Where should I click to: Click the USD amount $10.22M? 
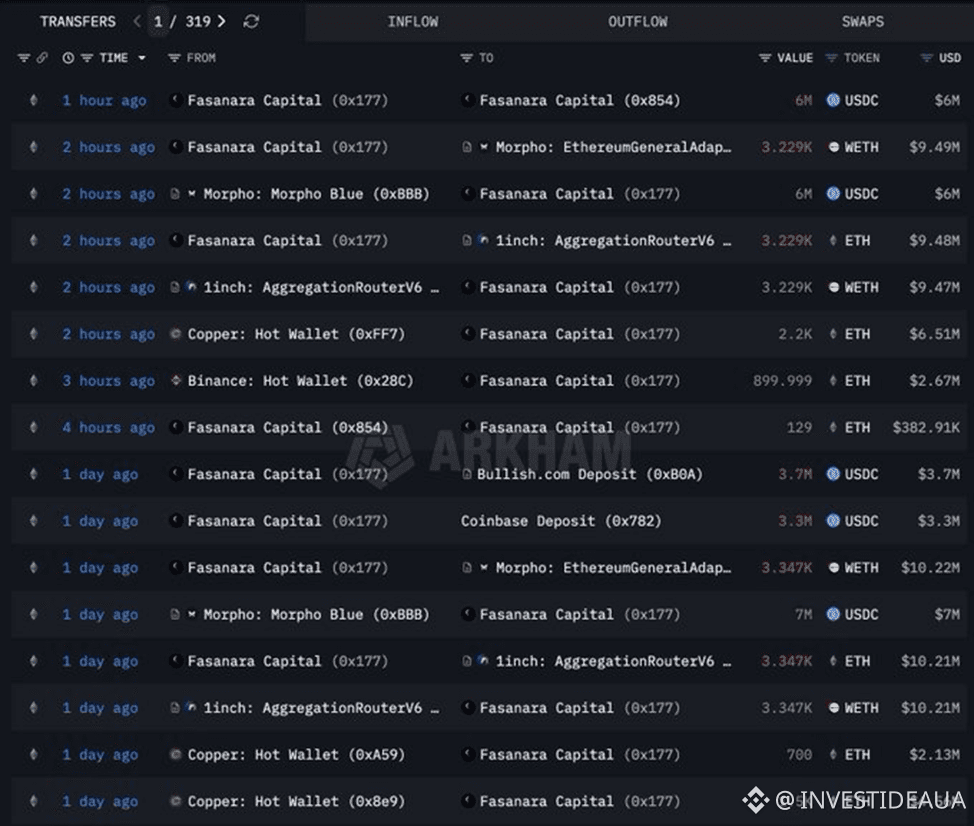click(x=930, y=568)
